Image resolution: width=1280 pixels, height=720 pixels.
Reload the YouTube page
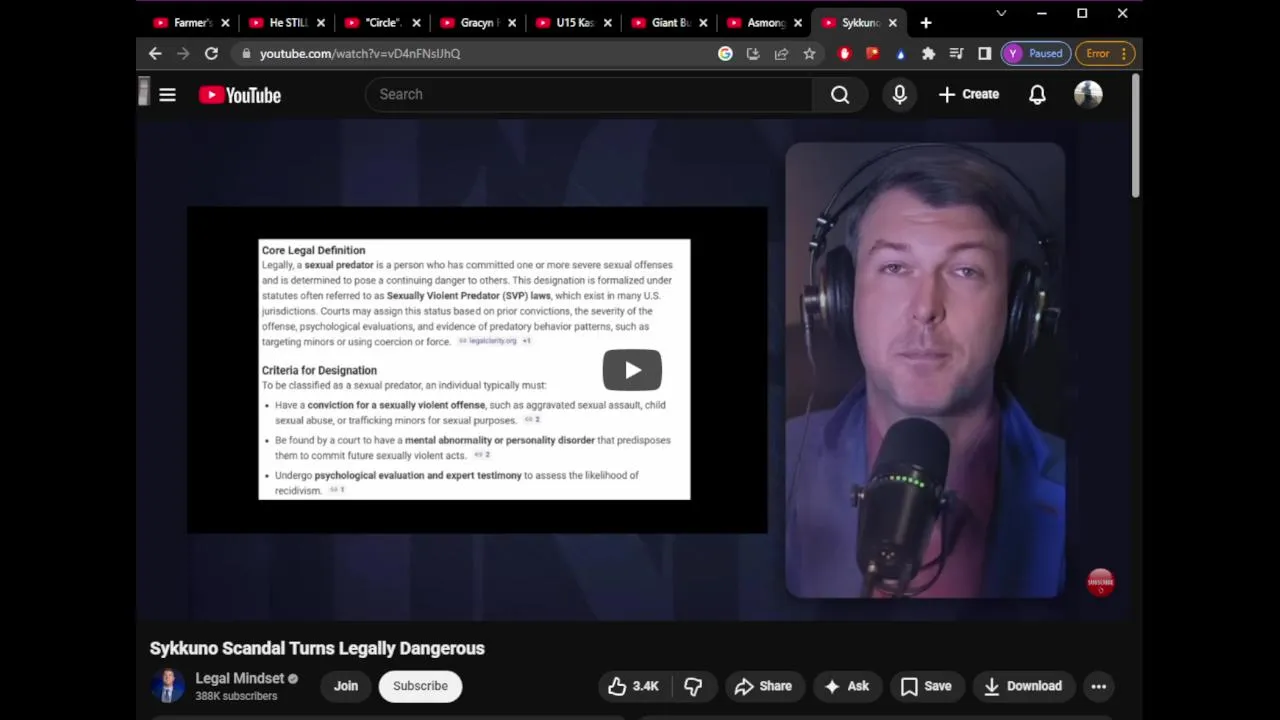click(x=211, y=53)
